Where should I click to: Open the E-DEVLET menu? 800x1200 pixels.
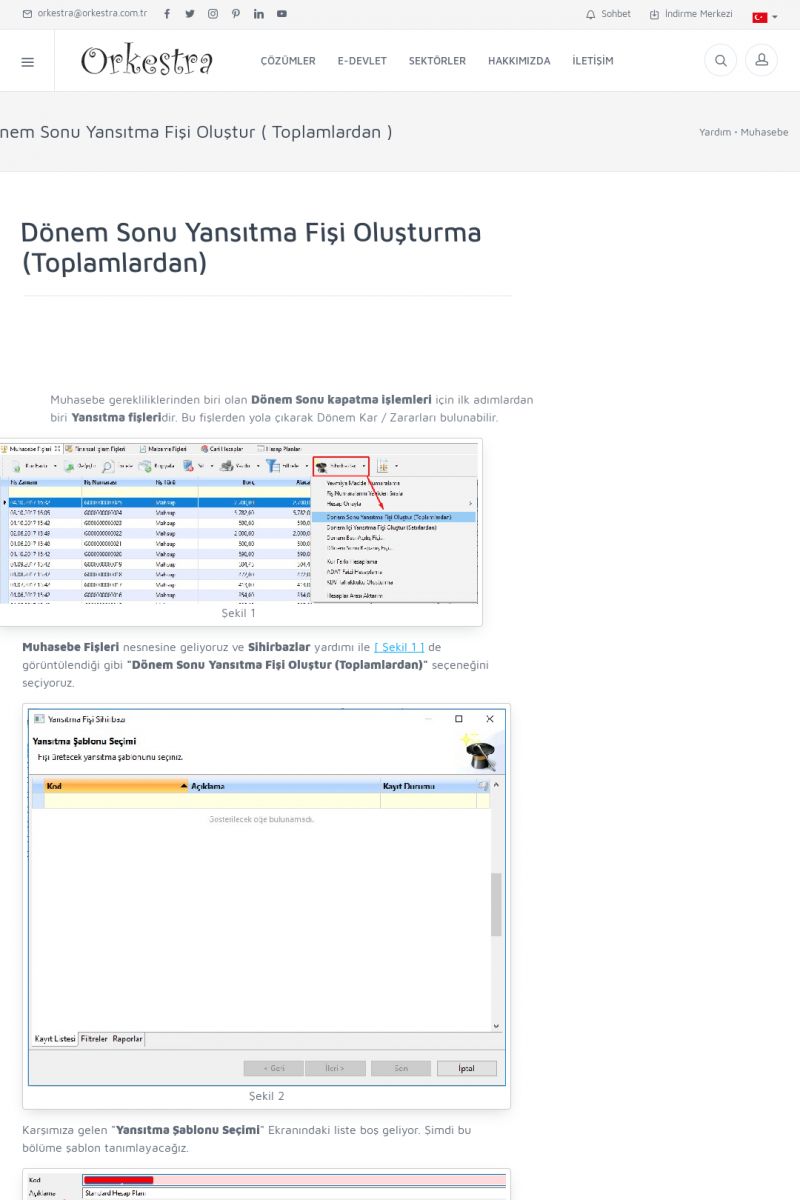point(362,61)
